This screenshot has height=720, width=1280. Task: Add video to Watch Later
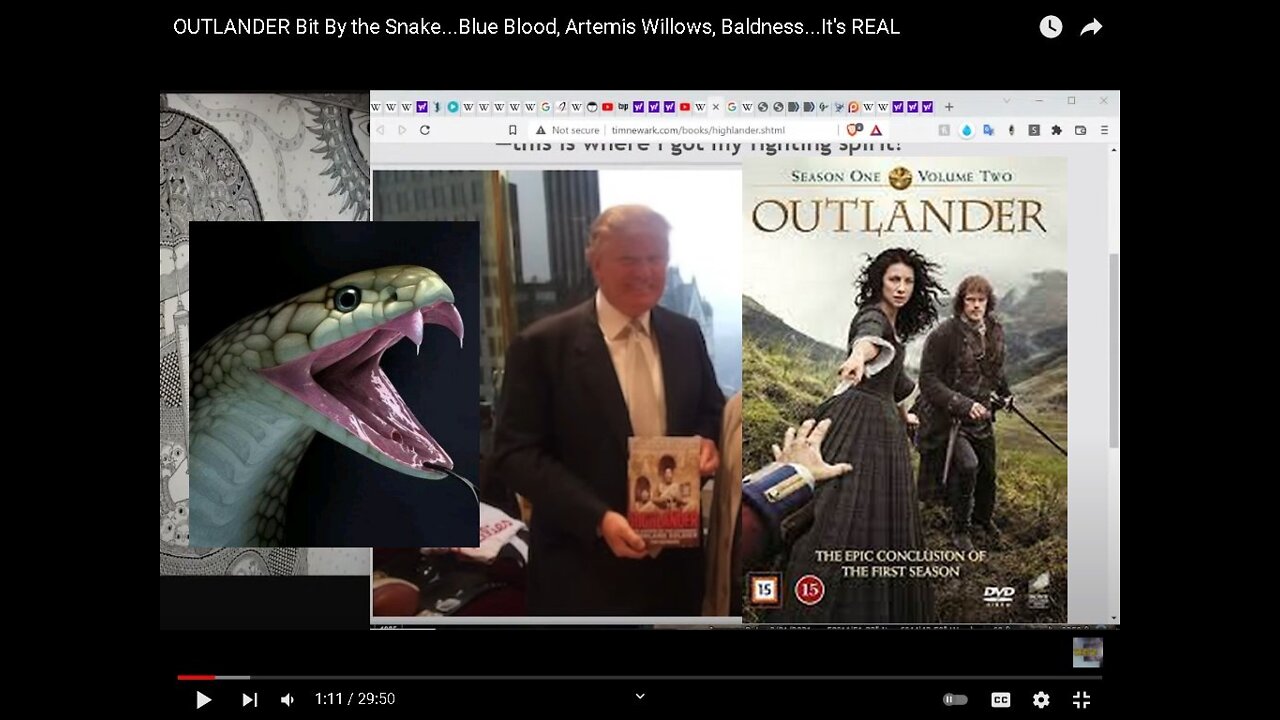[x=1051, y=27]
